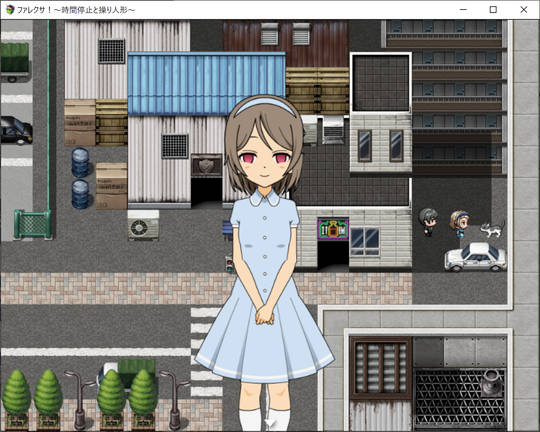Maximize the game window

click(493, 10)
